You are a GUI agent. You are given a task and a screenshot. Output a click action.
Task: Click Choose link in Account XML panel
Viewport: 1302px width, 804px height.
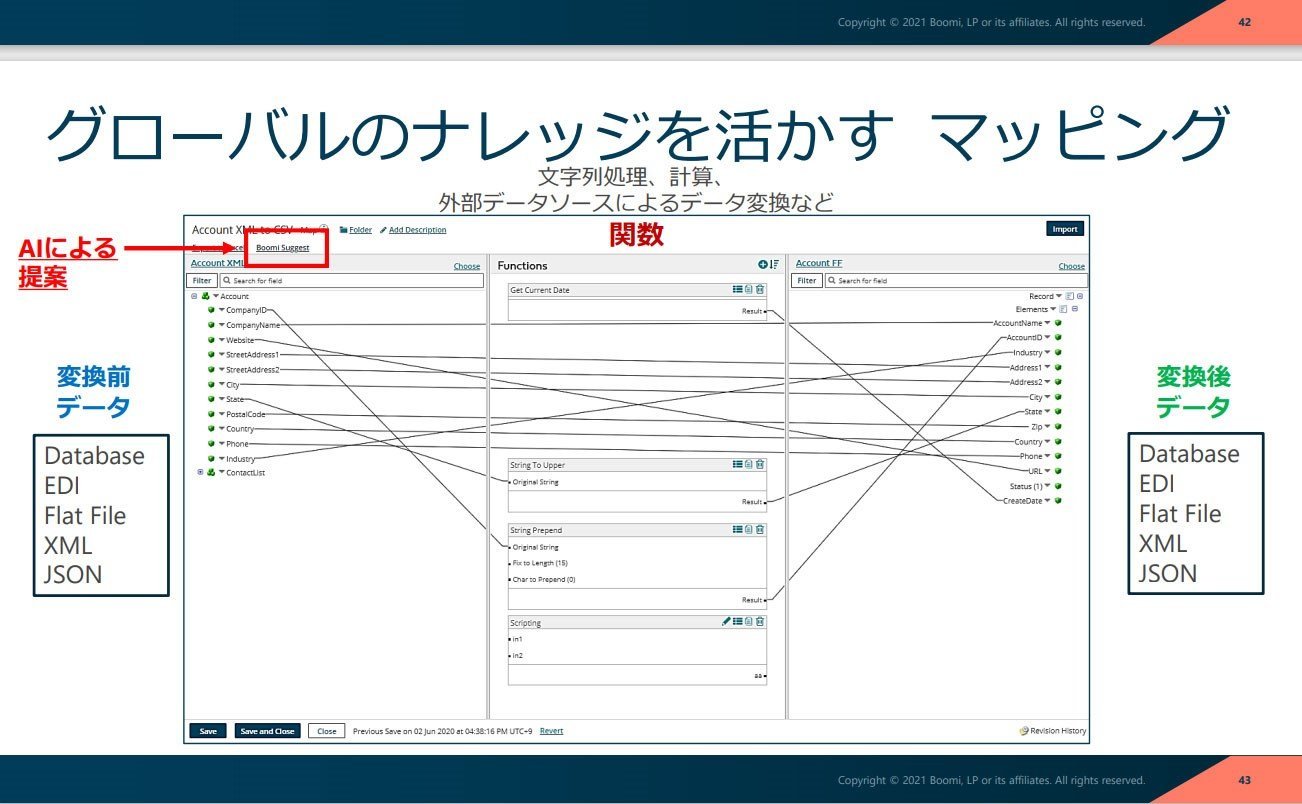(x=467, y=266)
